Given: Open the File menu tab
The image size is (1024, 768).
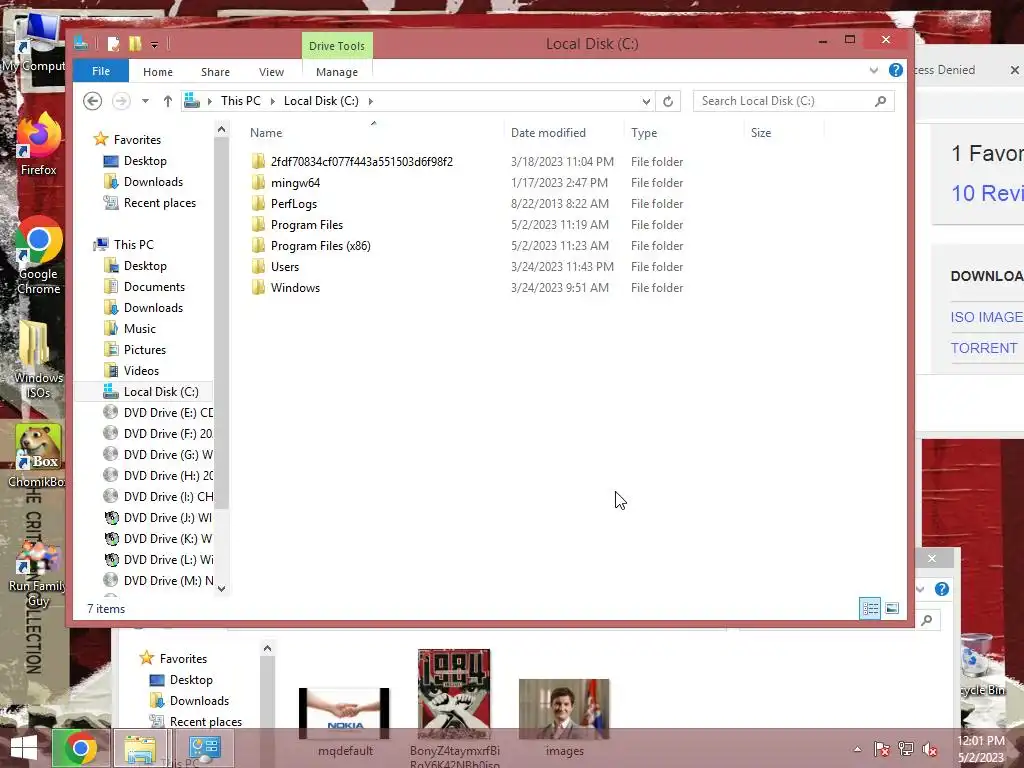Looking at the screenshot, I should [101, 71].
